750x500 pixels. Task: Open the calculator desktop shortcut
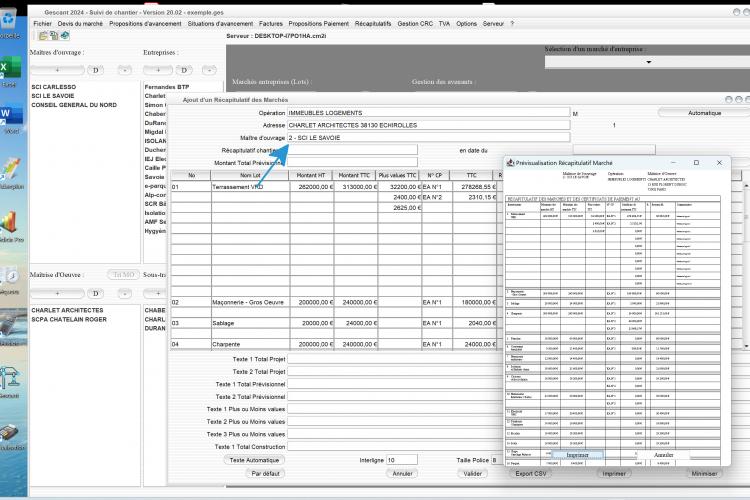pos(11,434)
